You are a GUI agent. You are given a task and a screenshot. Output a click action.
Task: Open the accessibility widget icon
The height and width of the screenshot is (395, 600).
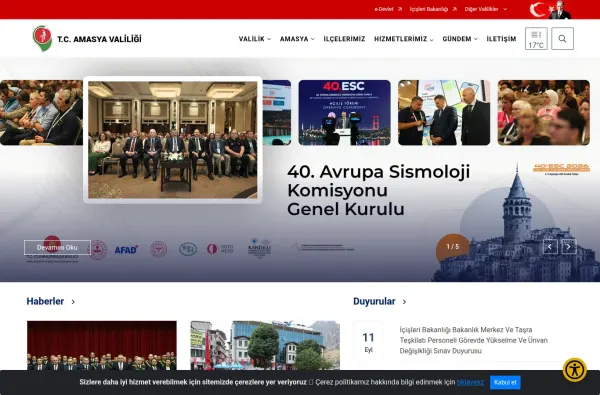[x=574, y=370]
